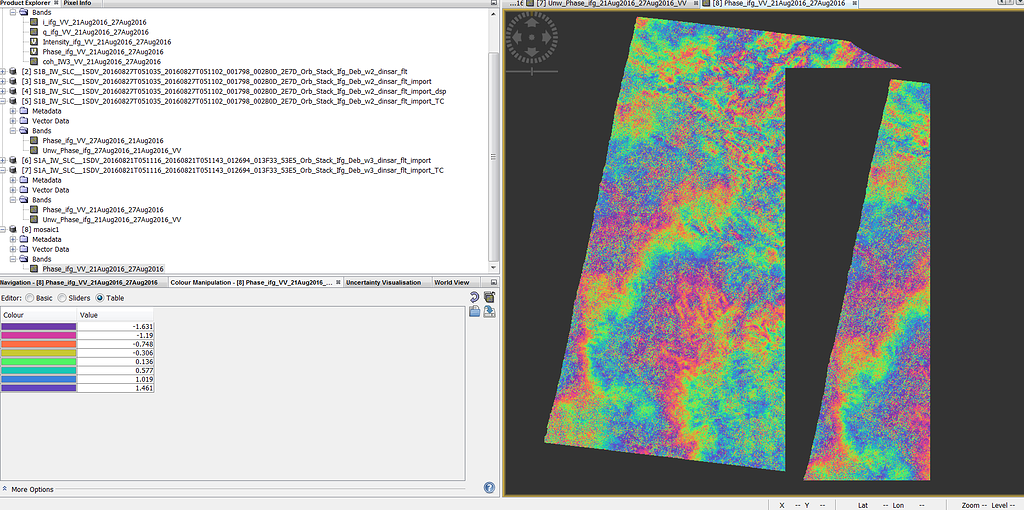Open Colour Manipulation help
The height and width of the screenshot is (510, 1024).
tap(489, 488)
